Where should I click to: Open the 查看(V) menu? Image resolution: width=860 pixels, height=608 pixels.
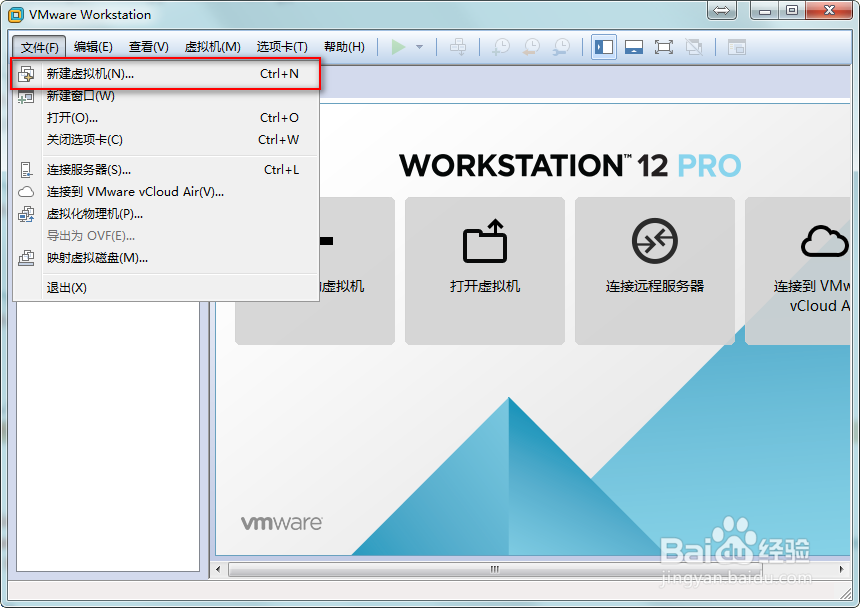(149, 47)
